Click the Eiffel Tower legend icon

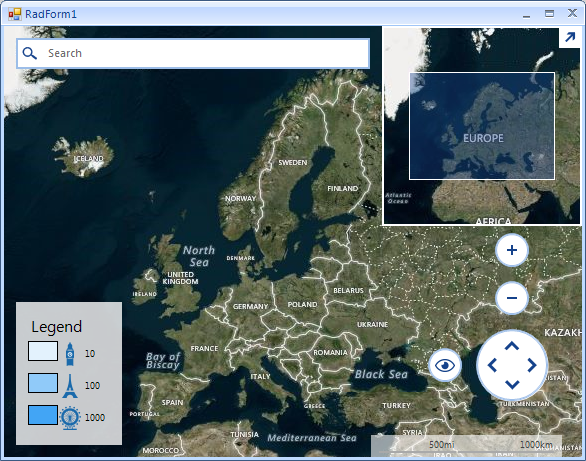(x=70, y=386)
